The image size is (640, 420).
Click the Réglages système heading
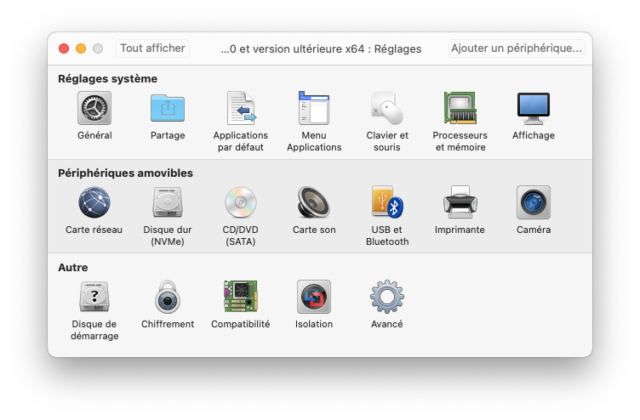[108, 78]
